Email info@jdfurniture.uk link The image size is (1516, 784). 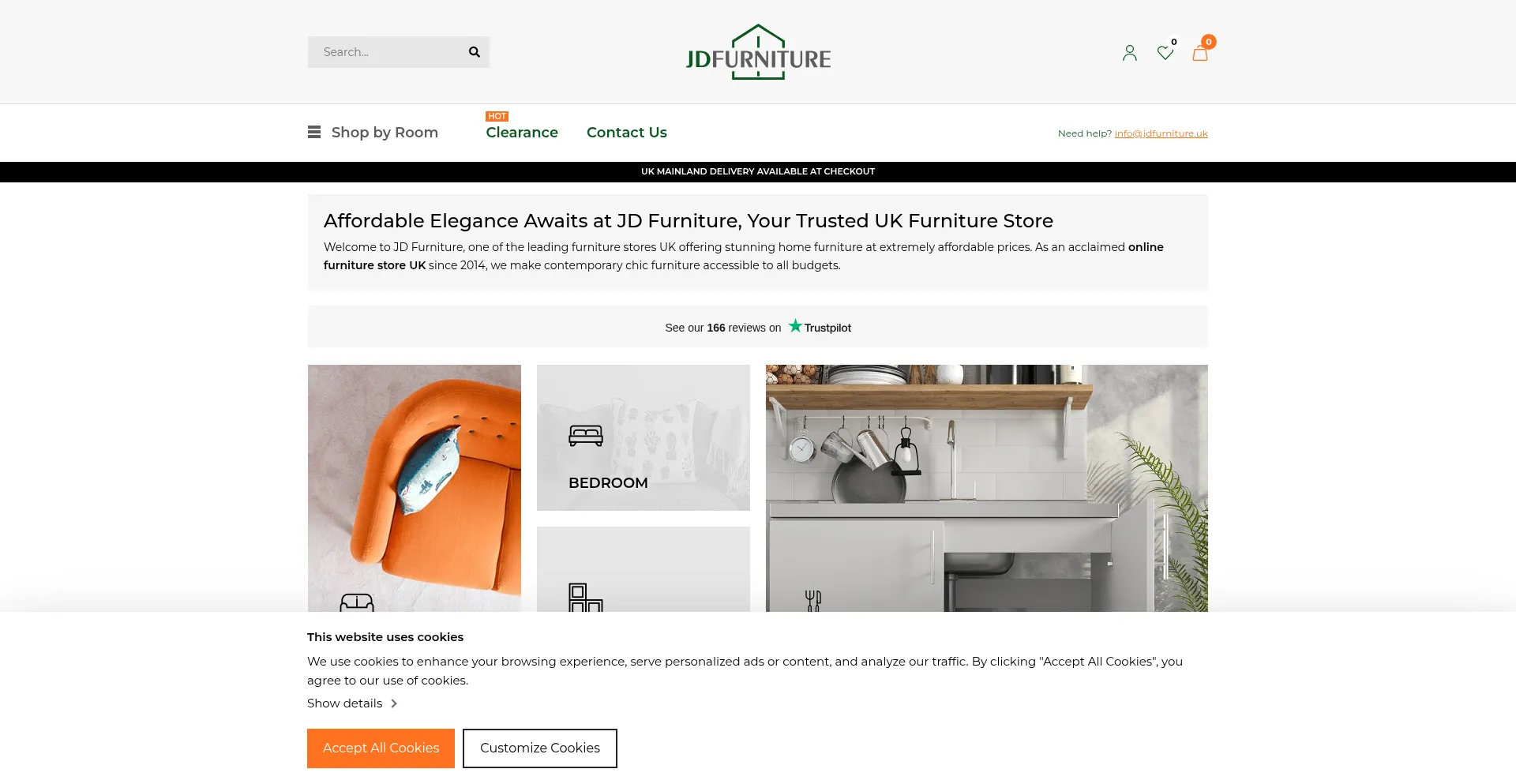pyautogui.click(x=1161, y=133)
